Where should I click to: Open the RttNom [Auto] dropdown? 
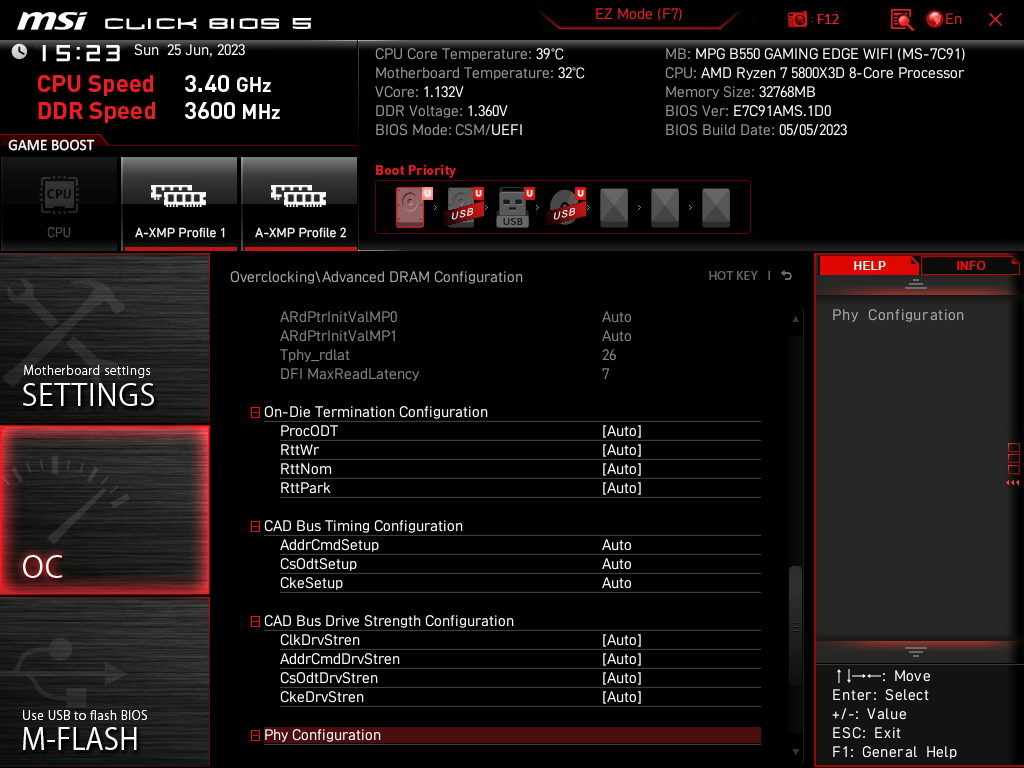click(622, 469)
